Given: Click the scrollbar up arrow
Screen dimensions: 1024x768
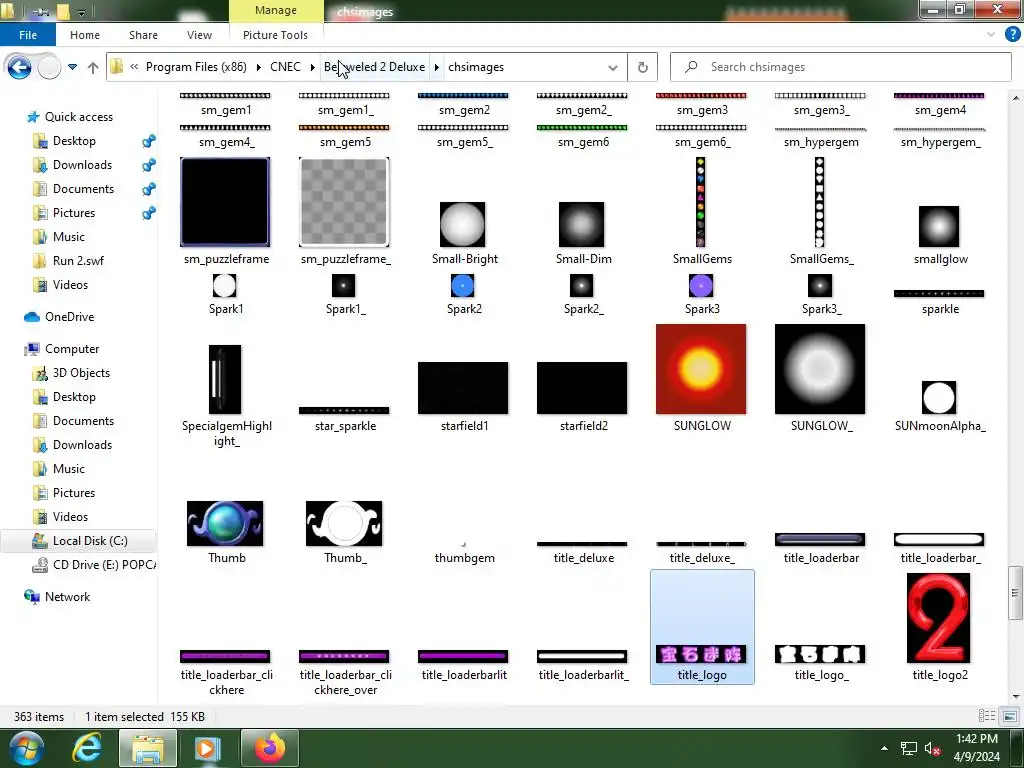Looking at the screenshot, I should tap(1015, 98).
